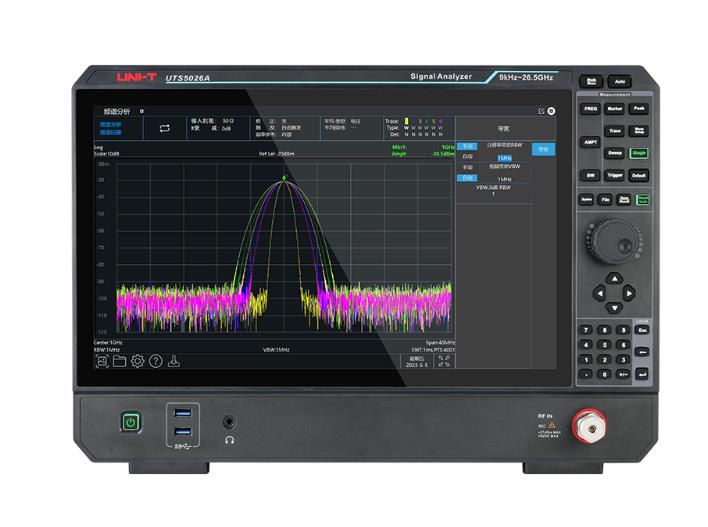Click the system log icon at bottom left
708x527 pixels.
pyautogui.click(x=102, y=361)
